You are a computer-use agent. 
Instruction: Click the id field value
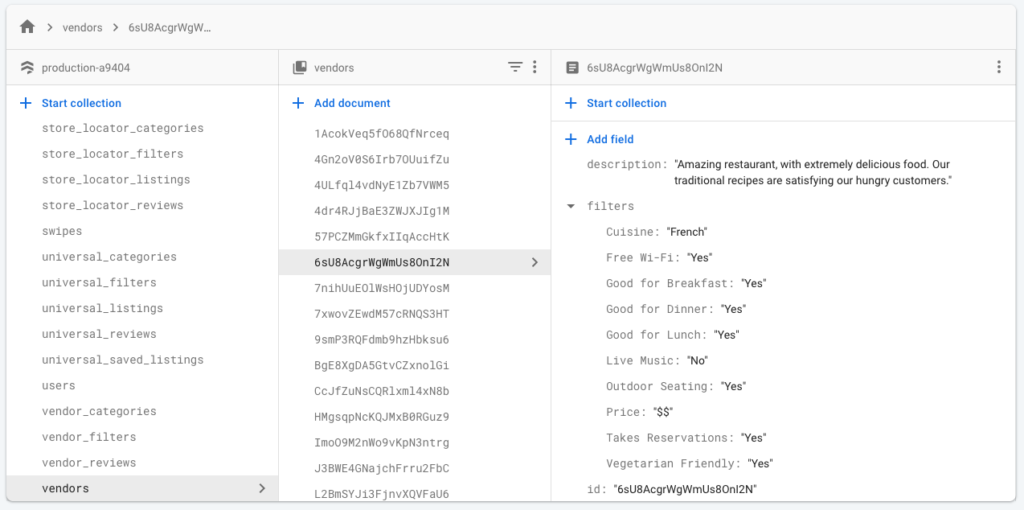[x=685, y=489]
